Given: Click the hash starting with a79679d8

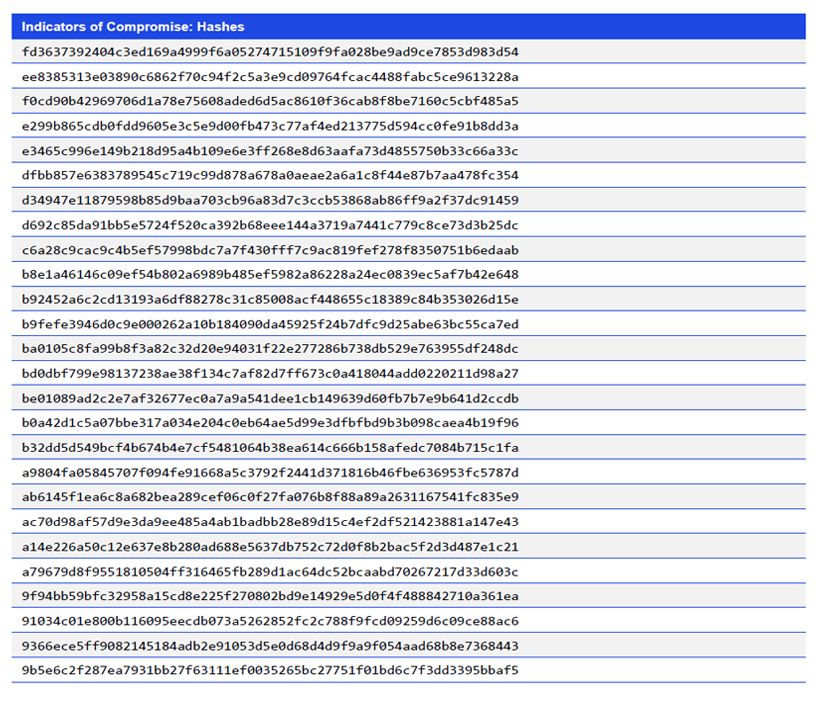Looking at the screenshot, I should [x=270, y=572].
